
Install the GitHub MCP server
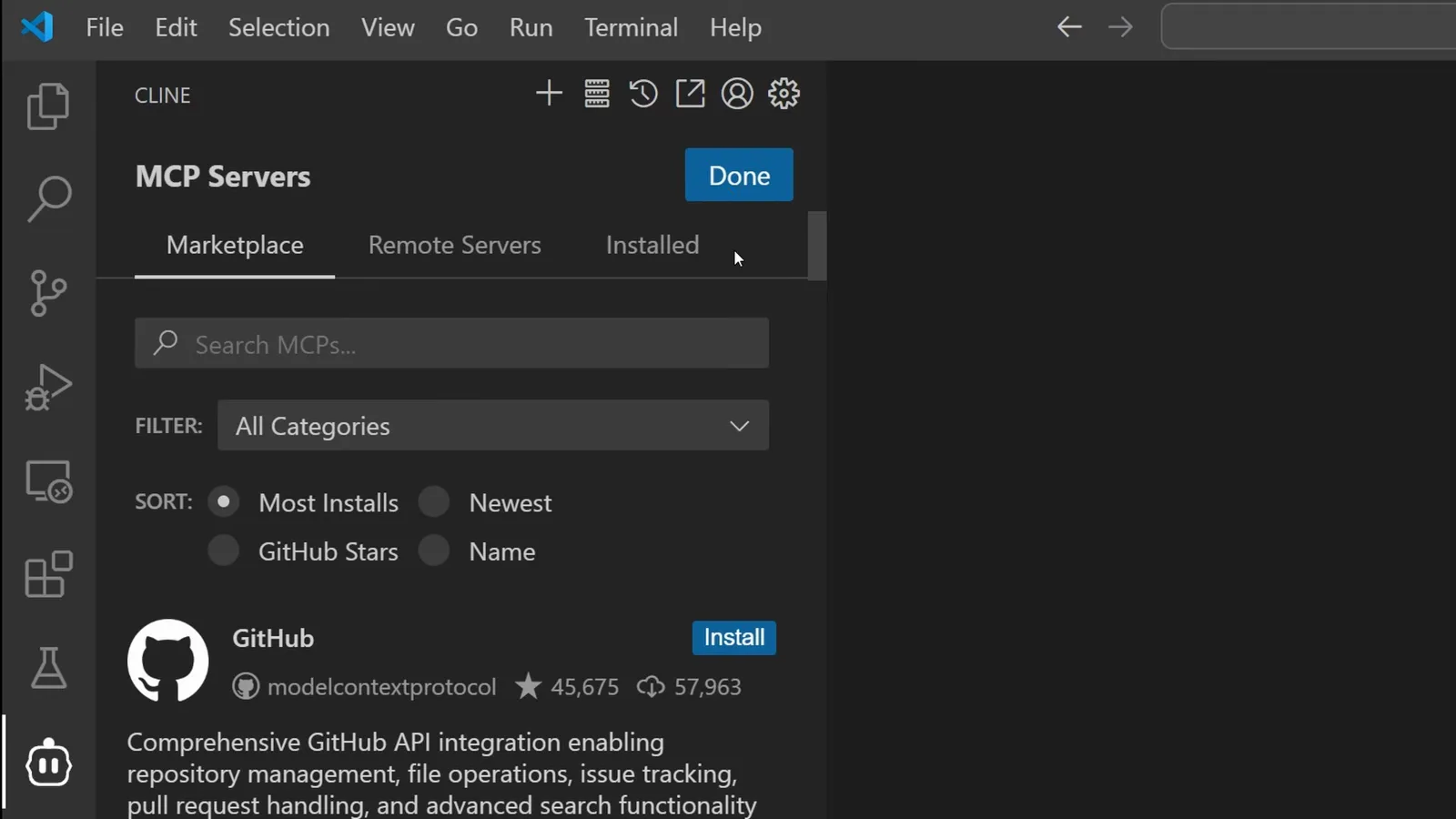pos(733,638)
